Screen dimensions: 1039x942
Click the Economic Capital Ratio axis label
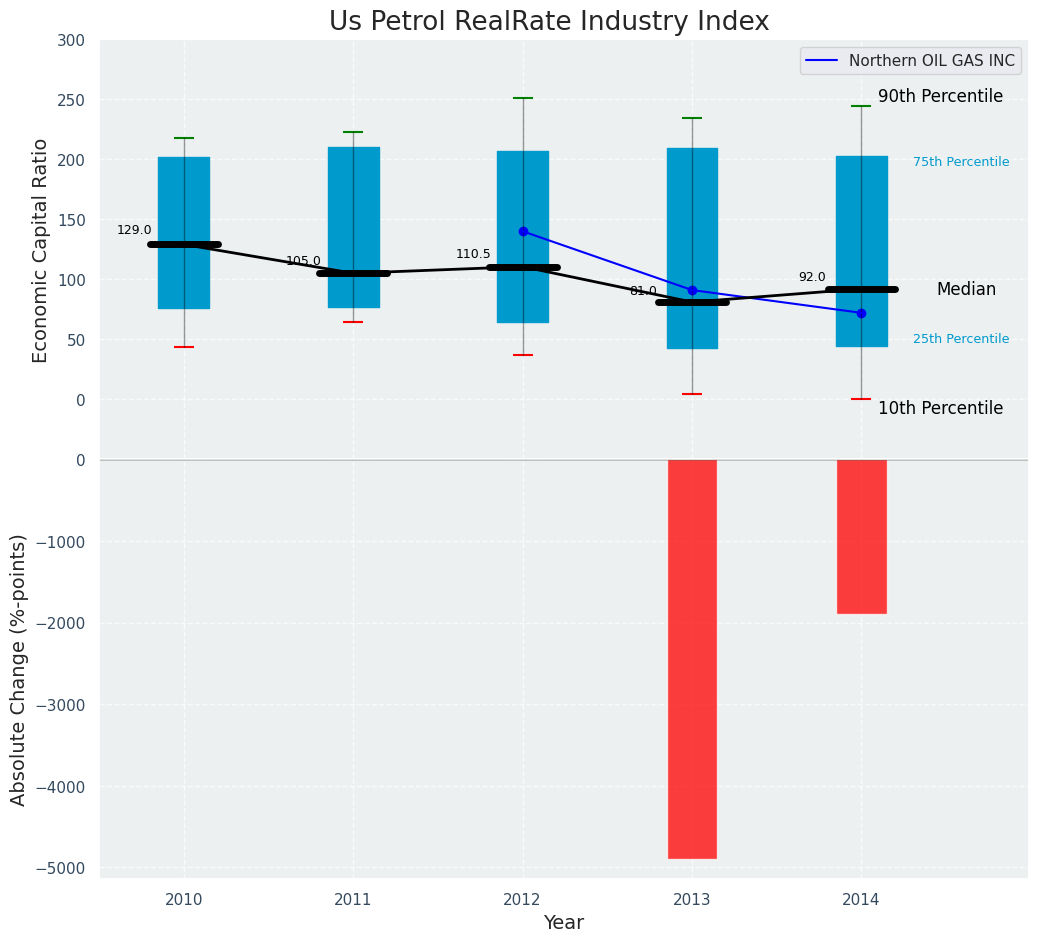click(x=40, y=251)
